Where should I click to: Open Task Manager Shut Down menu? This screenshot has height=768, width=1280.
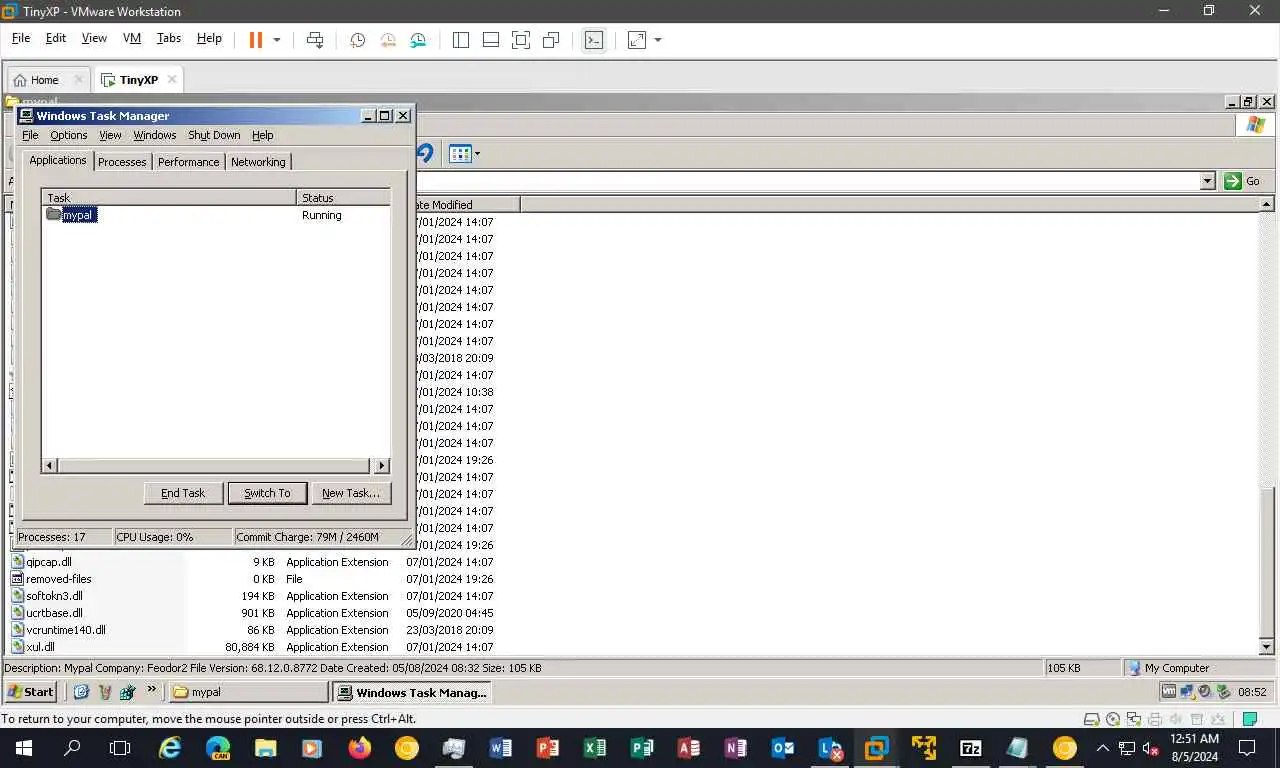pos(214,135)
